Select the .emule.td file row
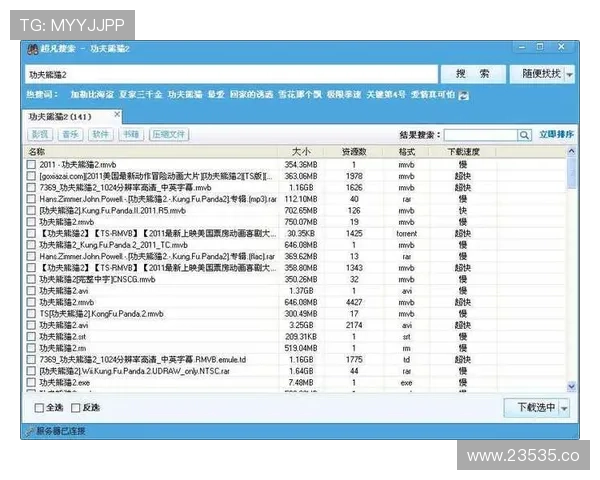This screenshot has width=600, height=480. point(295,359)
